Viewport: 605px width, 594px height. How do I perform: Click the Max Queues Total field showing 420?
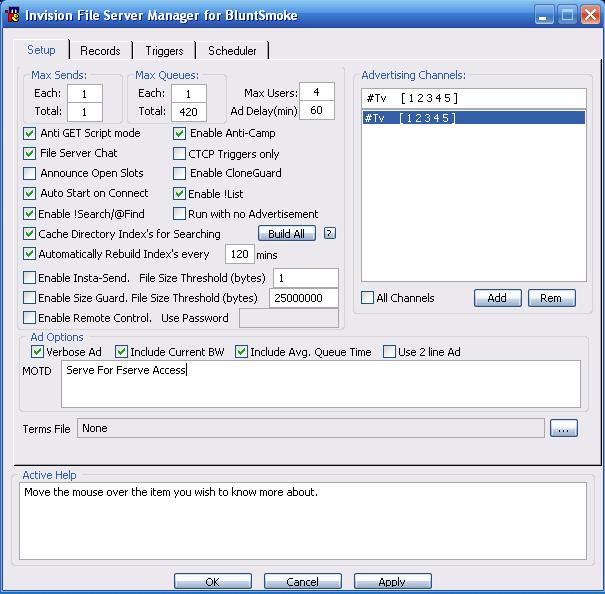[x=189, y=112]
